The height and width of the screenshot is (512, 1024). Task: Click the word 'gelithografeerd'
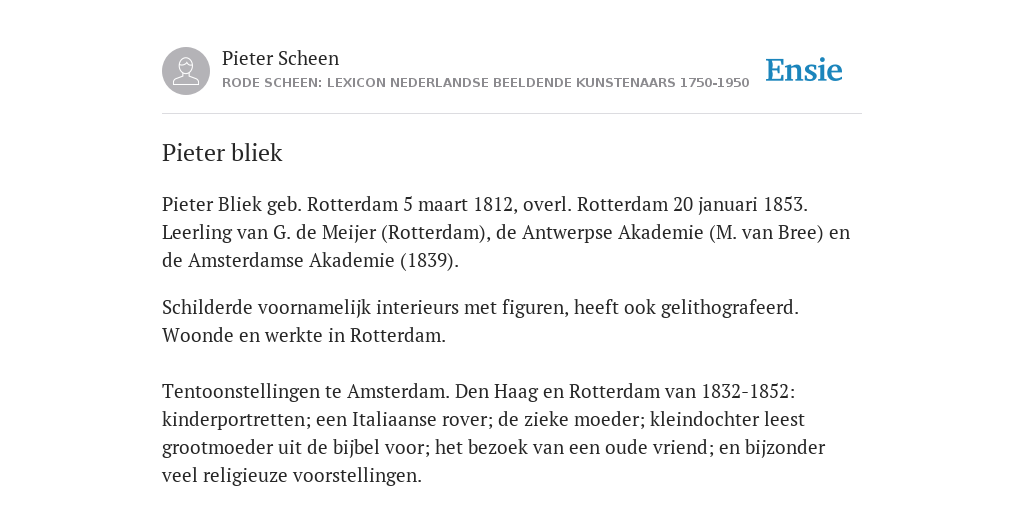pos(728,308)
